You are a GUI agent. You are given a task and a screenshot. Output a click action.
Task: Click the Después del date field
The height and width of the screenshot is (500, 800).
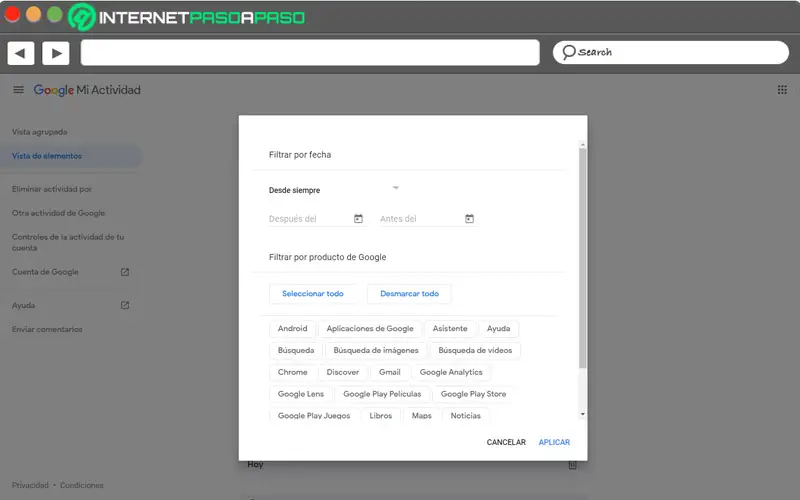pyautogui.click(x=316, y=219)
